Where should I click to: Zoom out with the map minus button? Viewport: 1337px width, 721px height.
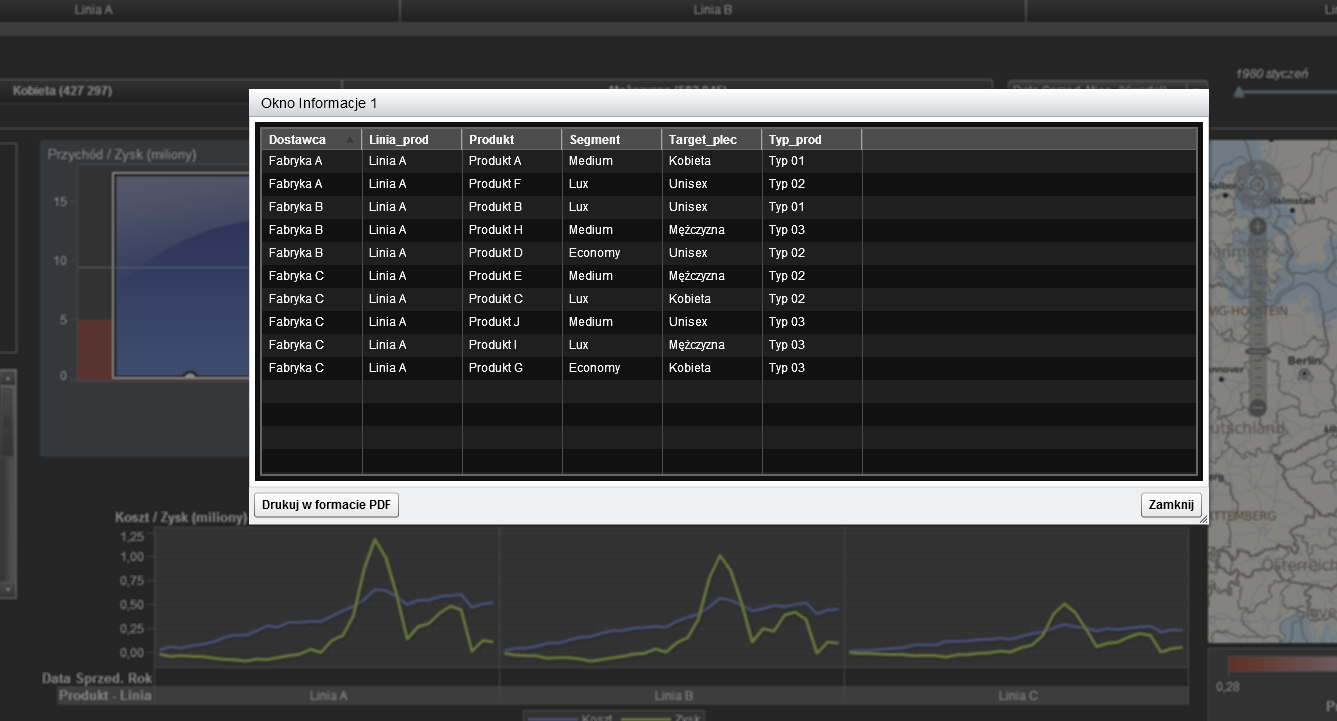pos(1257,407)
